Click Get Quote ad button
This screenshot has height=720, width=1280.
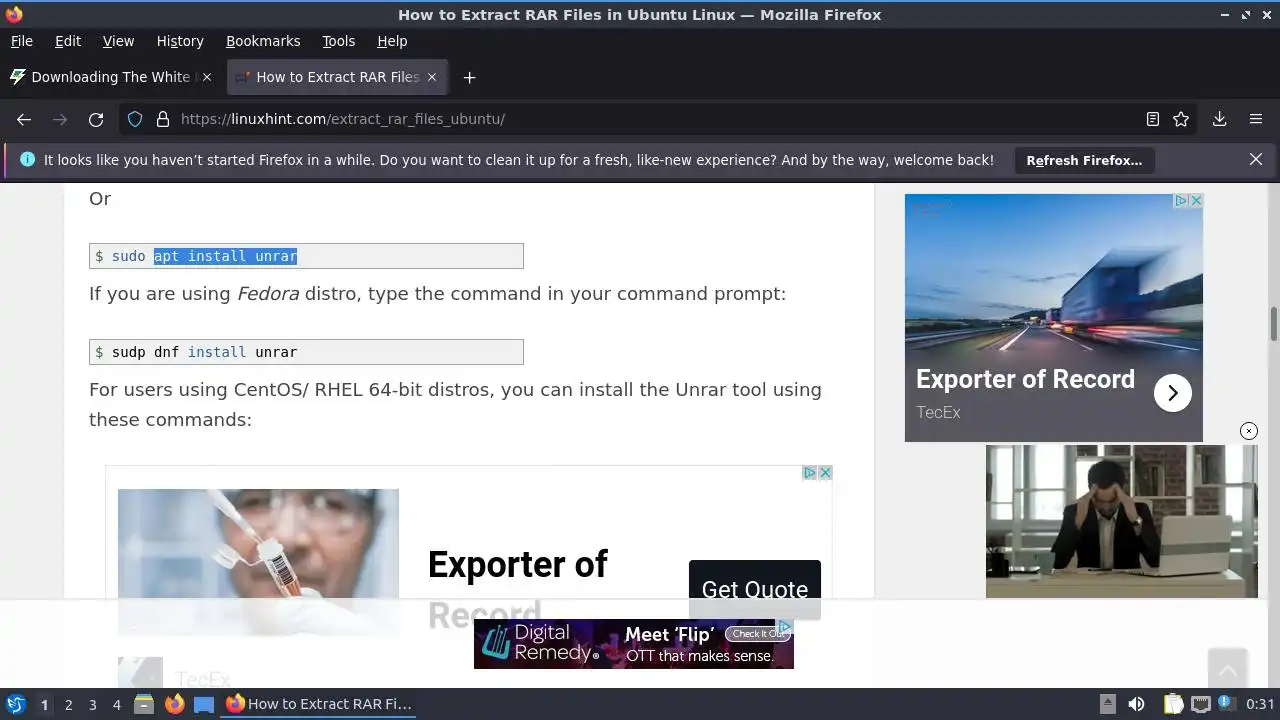tap(755, 589)
